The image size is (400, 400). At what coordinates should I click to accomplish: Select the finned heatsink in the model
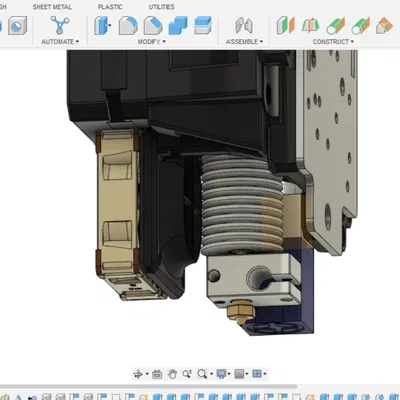point(242,205)
